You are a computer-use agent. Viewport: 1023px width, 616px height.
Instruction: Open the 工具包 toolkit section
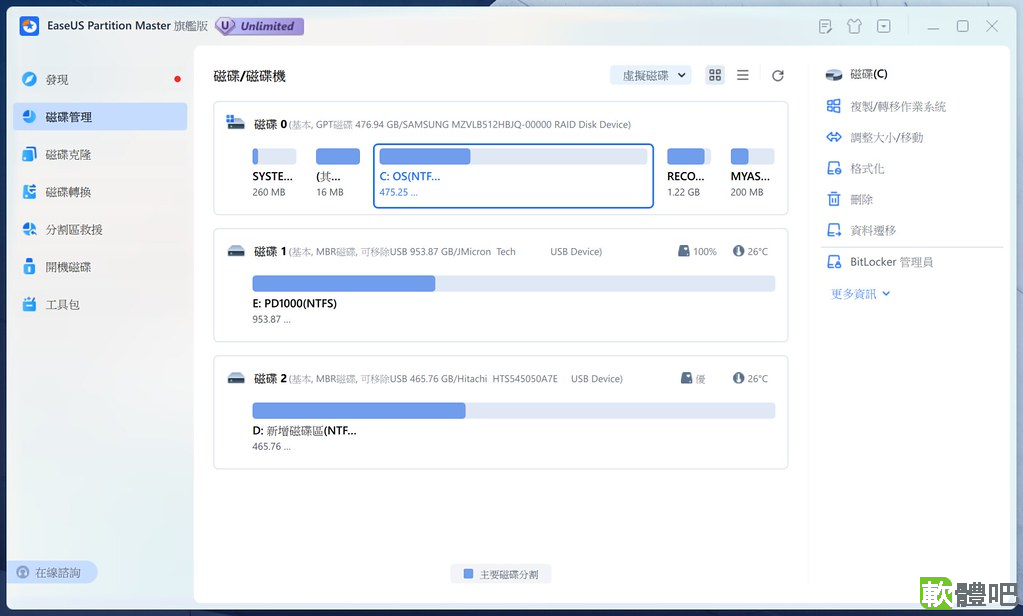tap(100, 305)
